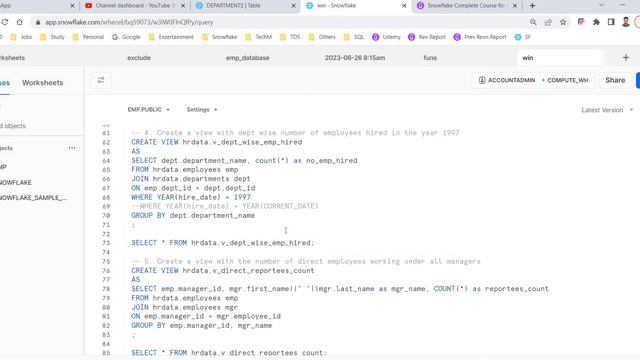
Task: Open the Google bookmark
Action: point(126,37)
